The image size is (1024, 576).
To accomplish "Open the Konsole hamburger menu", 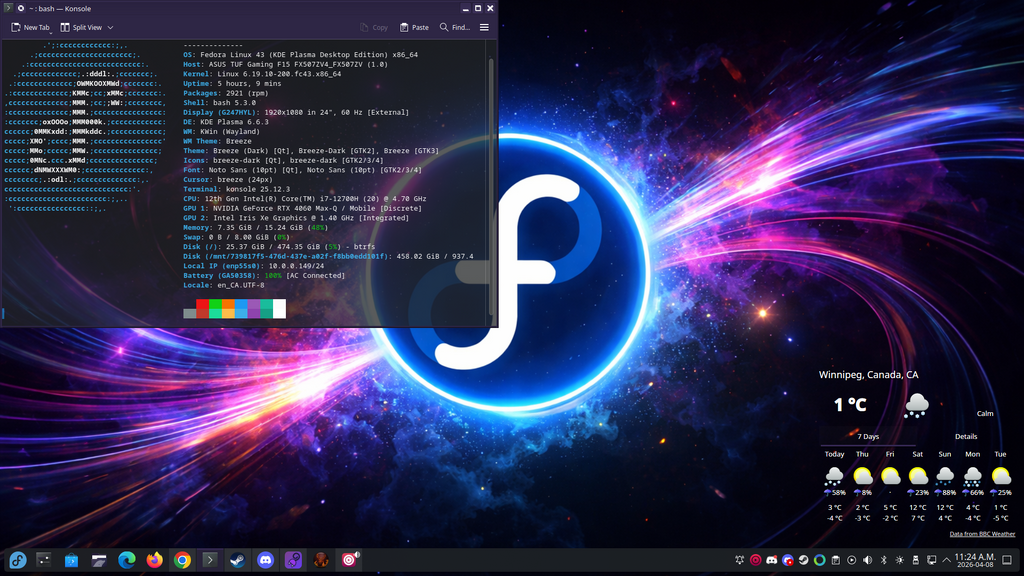I will (484, 27).
